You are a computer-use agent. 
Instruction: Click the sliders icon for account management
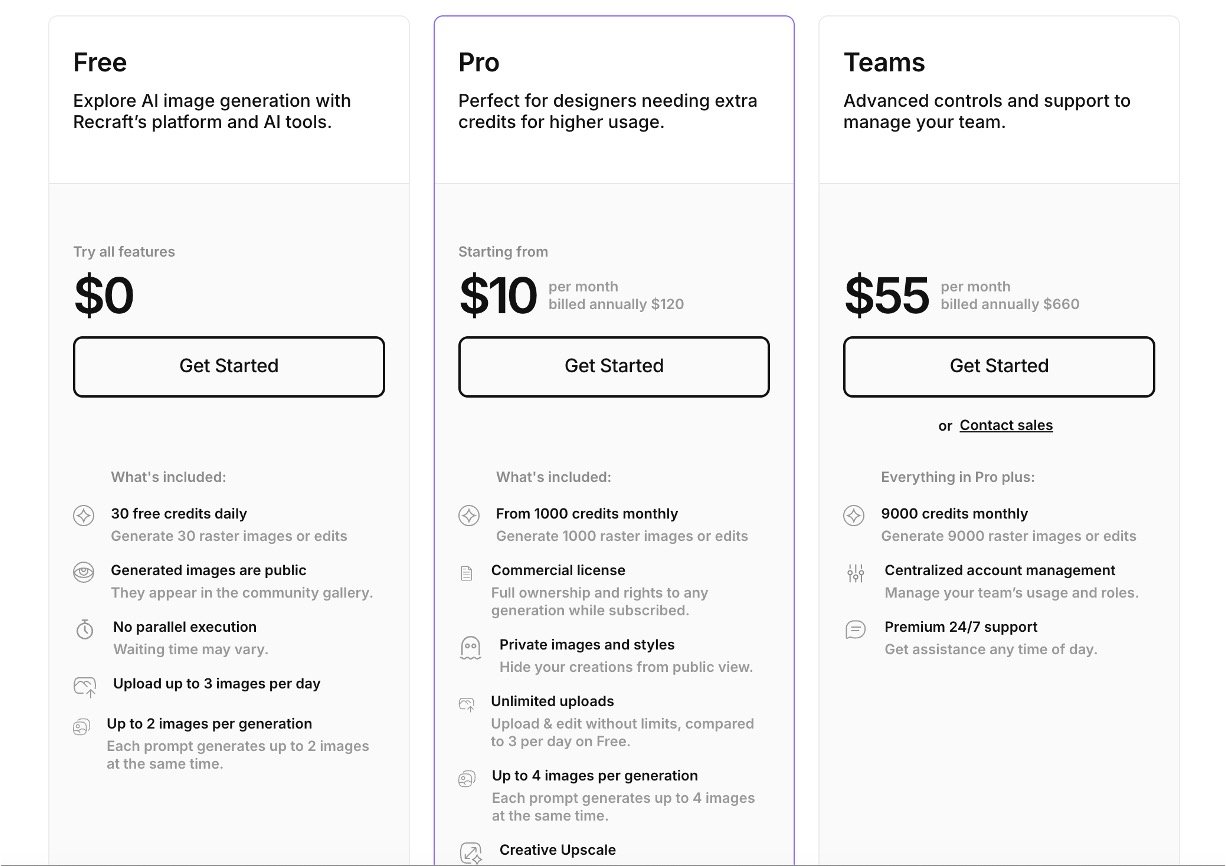[855, 573]
